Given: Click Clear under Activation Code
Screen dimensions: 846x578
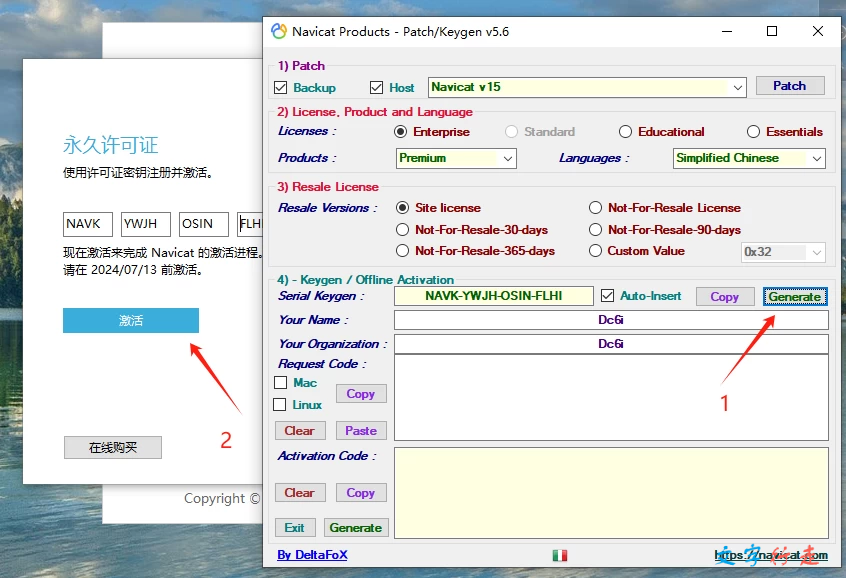Looking at the screenshot, I should tap(299, 493).
